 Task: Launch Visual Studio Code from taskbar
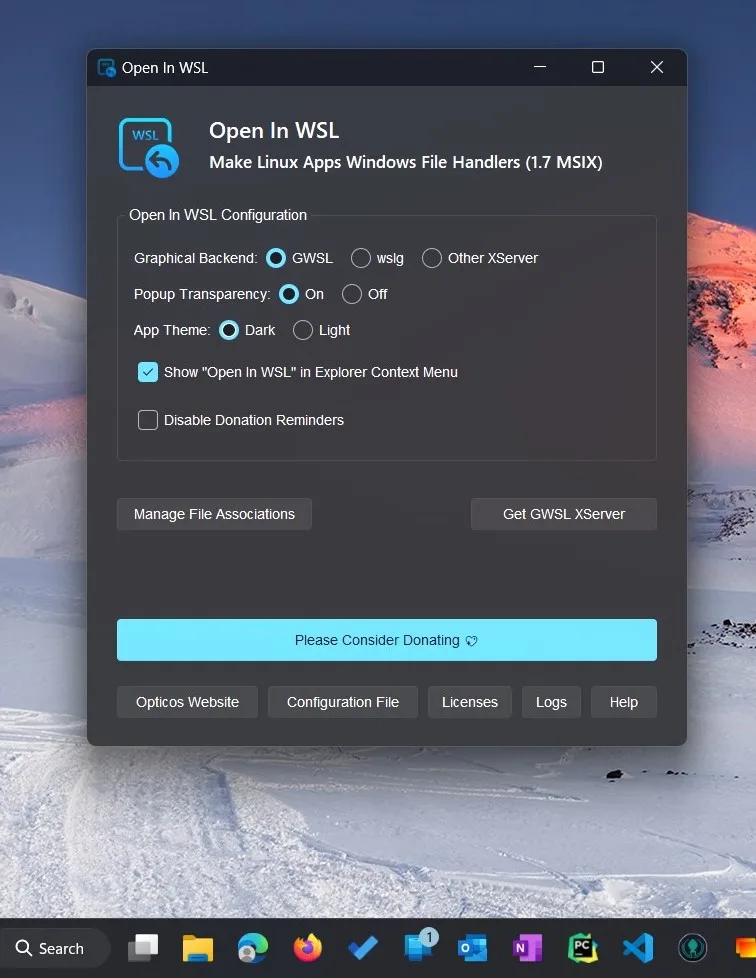[637, 948]
